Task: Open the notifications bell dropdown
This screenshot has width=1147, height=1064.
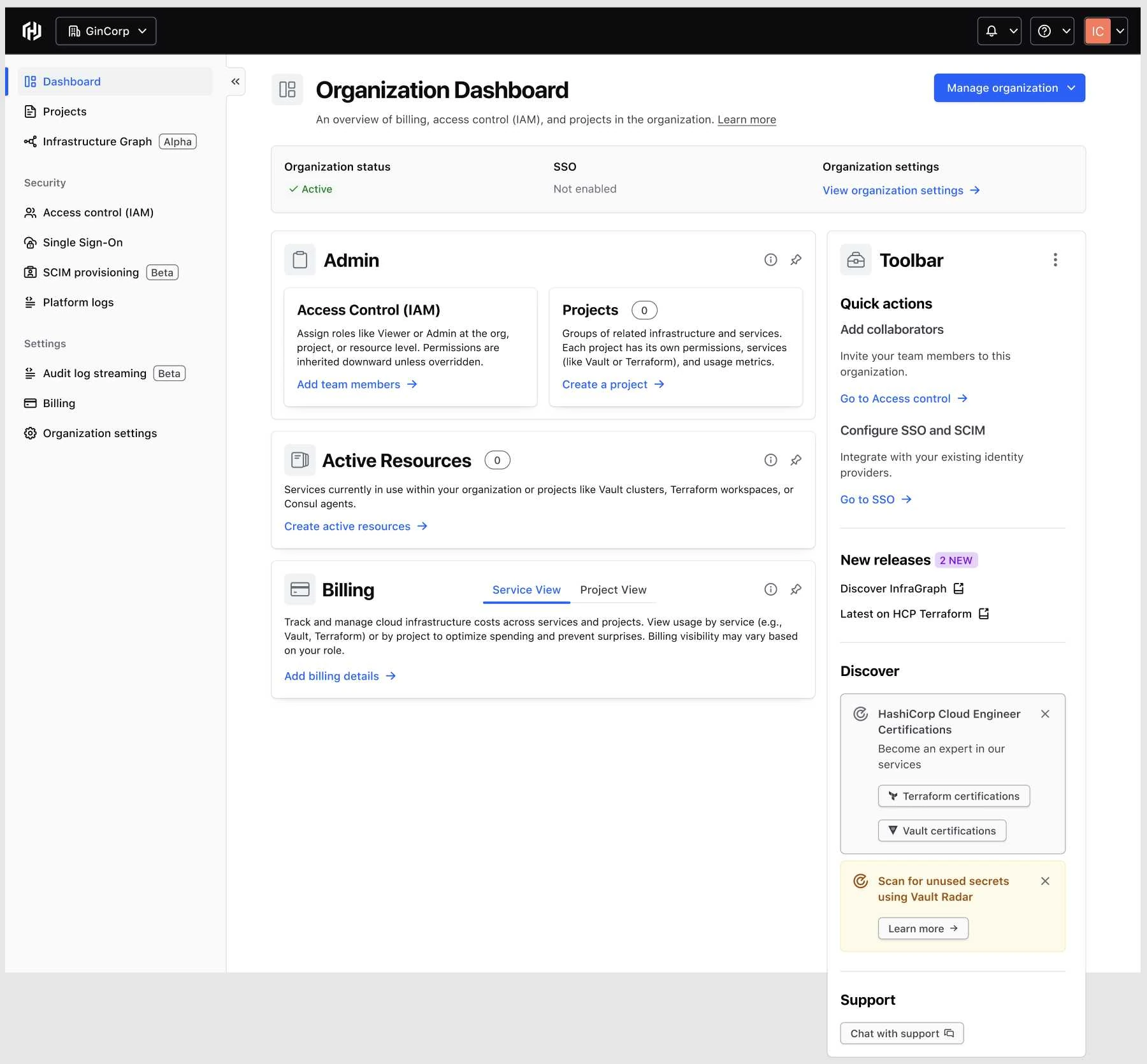Action: tap(999, 31)
